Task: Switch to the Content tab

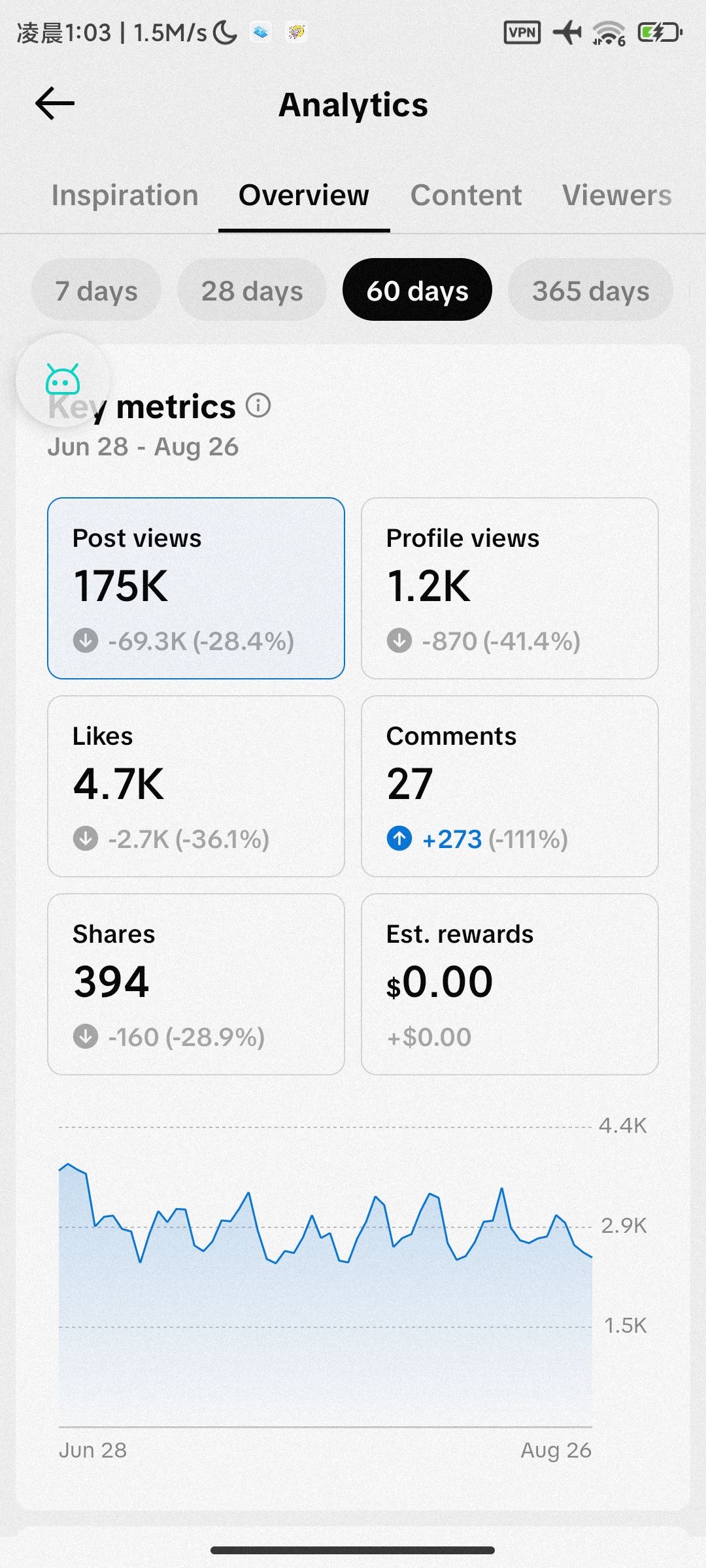Action: click(x=466, y=195)
